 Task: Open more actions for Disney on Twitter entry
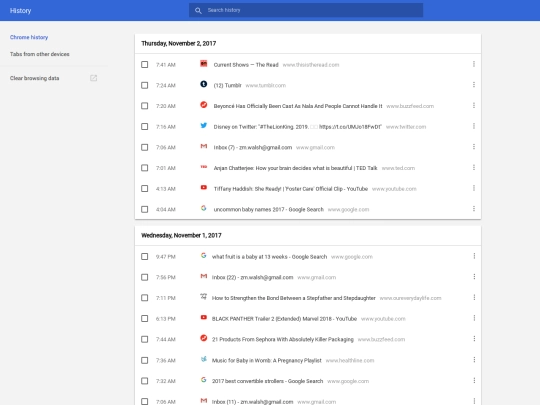click(474, 126)
